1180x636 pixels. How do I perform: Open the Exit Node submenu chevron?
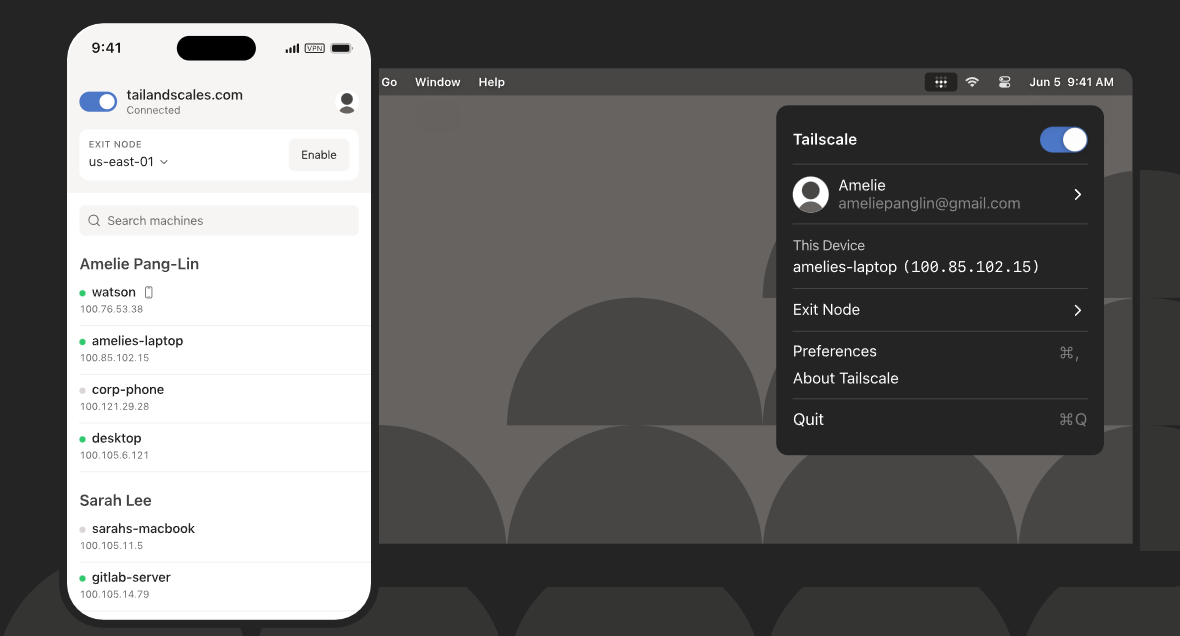1078,310
